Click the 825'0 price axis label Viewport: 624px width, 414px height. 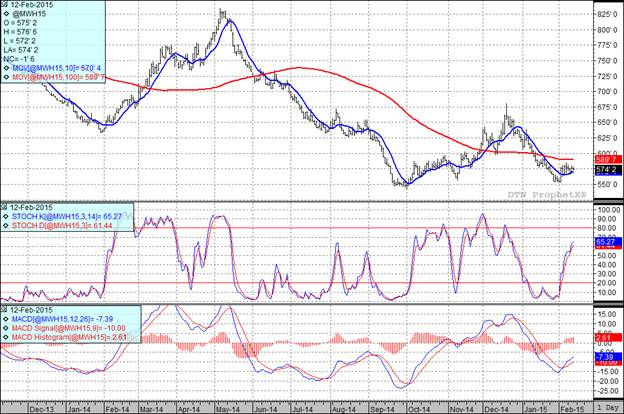(608, 14)
